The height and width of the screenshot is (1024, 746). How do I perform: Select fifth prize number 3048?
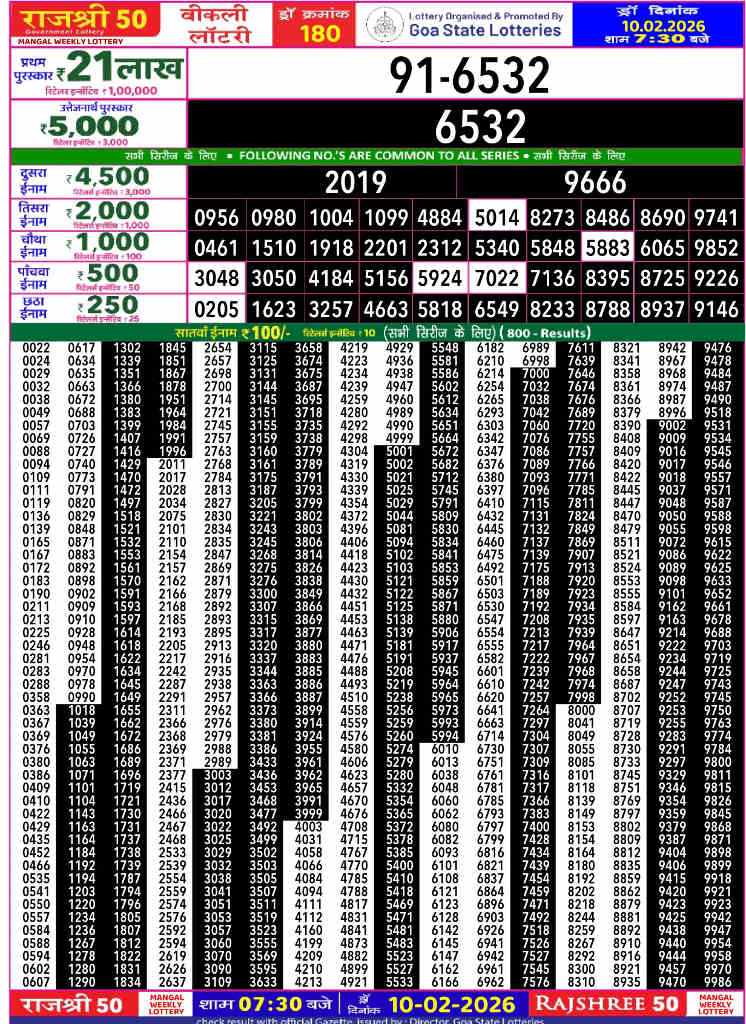click(217, 280)
